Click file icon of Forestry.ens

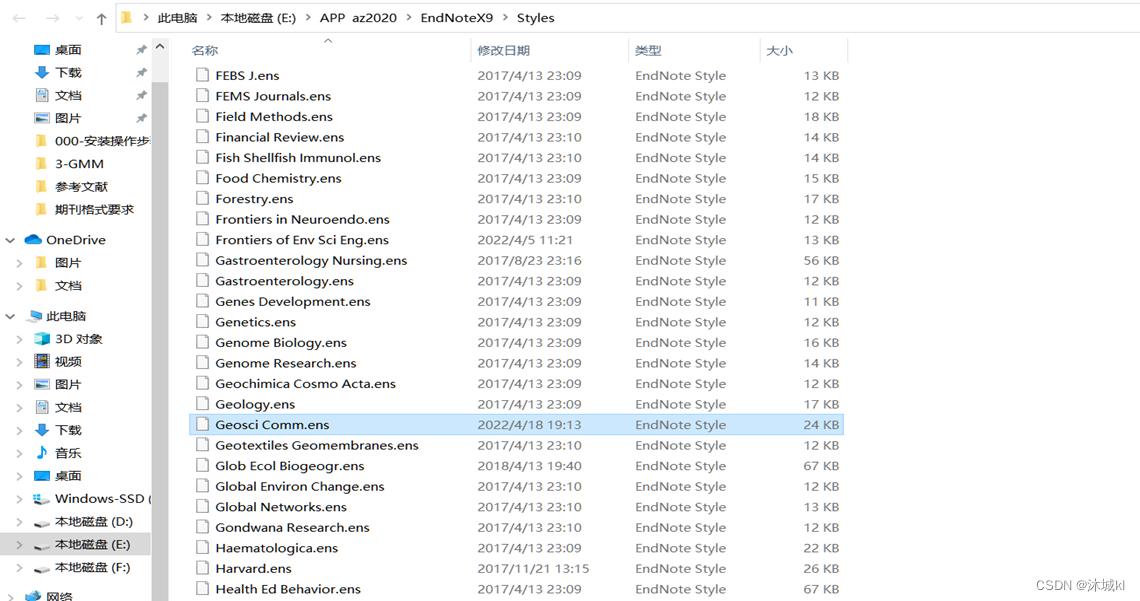click(x=202, y=198)
